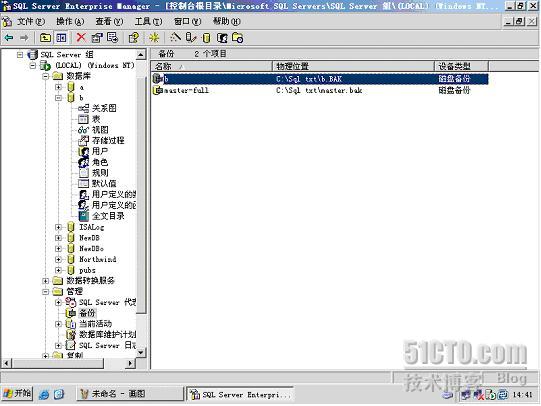Click the system tray clock 14:41
This screenshot has height=406, width=541.
click(522, 394)
